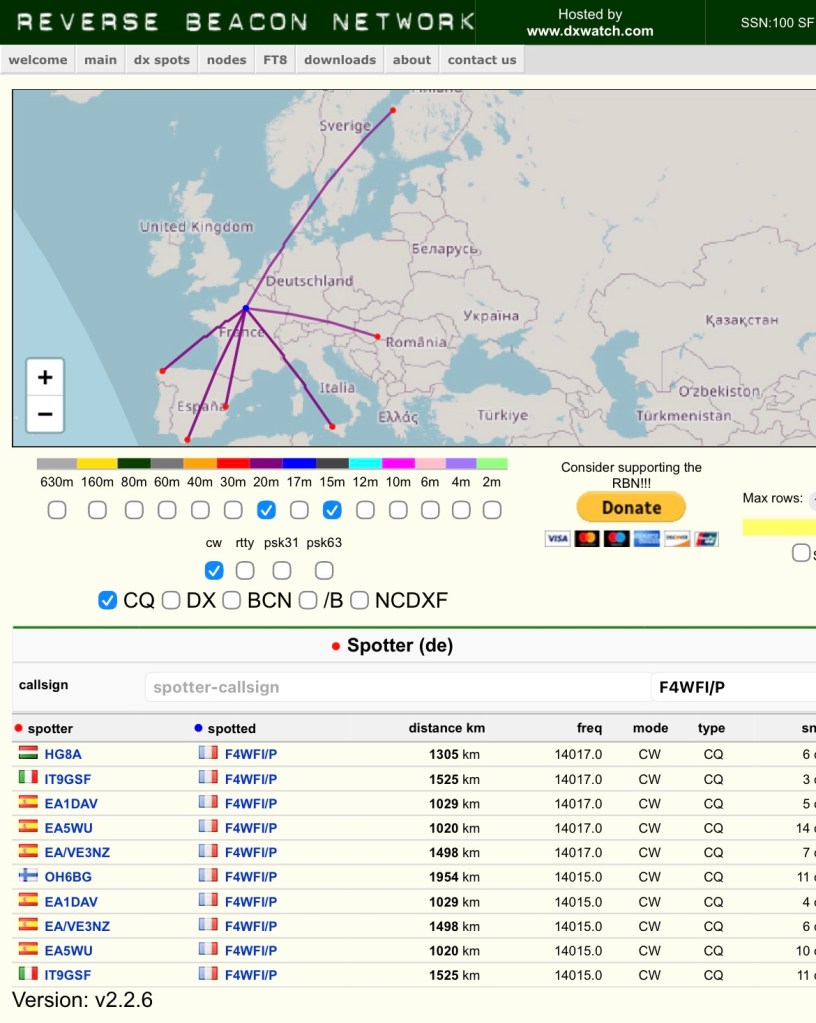Open the nodes tab

226,60
